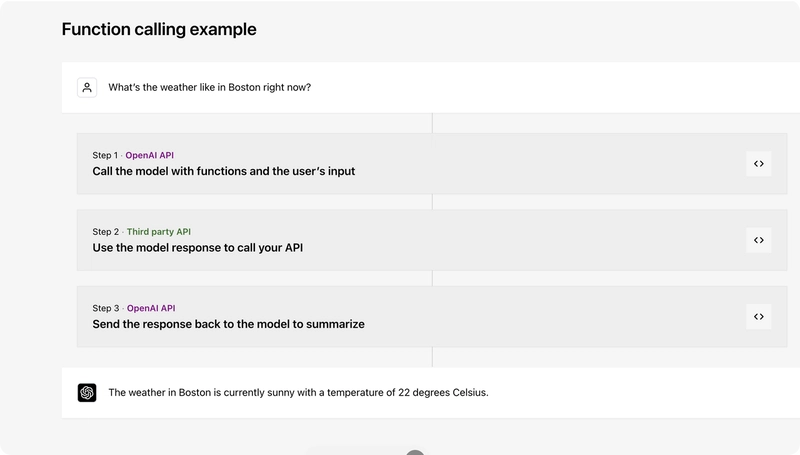Show code for Step 1 OpenAI API

pos(759,164)
